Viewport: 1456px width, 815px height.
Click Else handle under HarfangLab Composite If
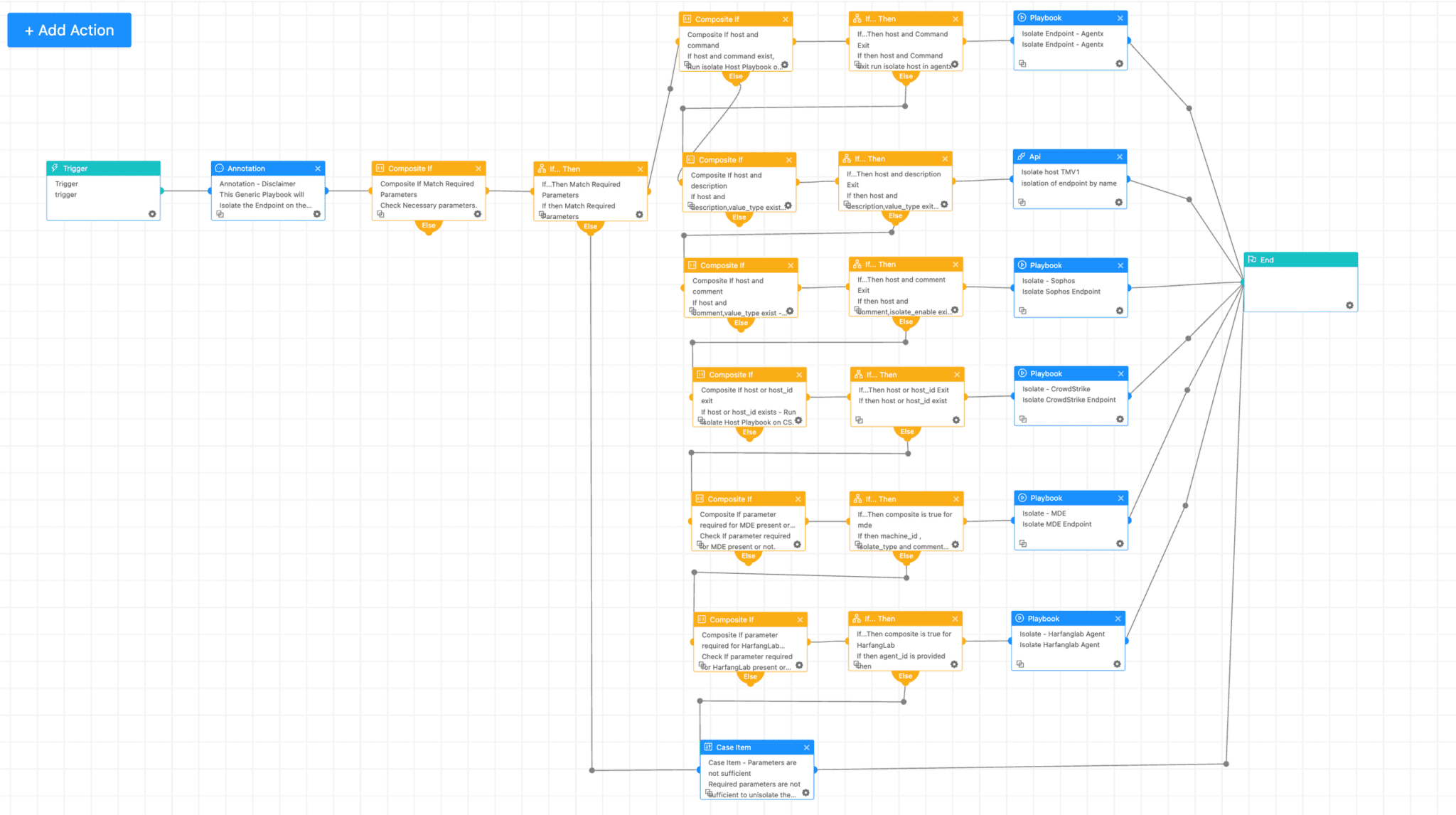click(750, 677)
